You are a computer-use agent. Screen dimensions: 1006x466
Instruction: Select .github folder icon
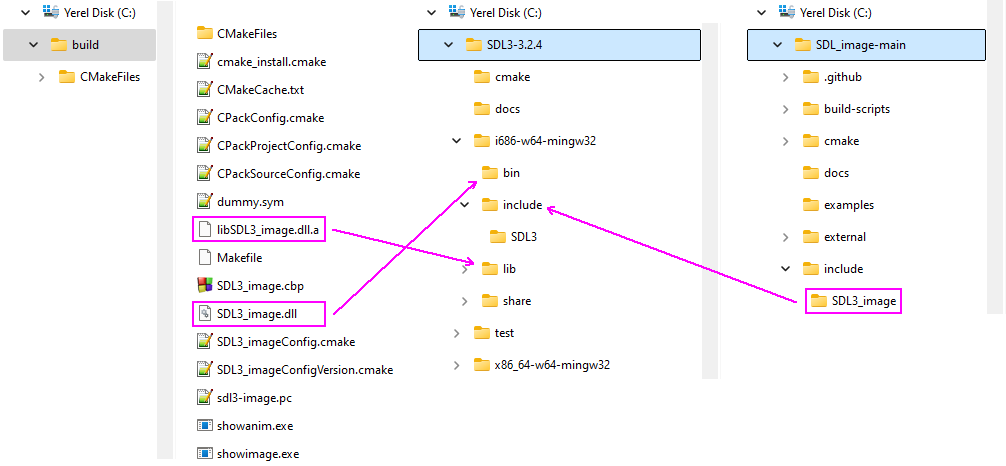click(812, 77)
